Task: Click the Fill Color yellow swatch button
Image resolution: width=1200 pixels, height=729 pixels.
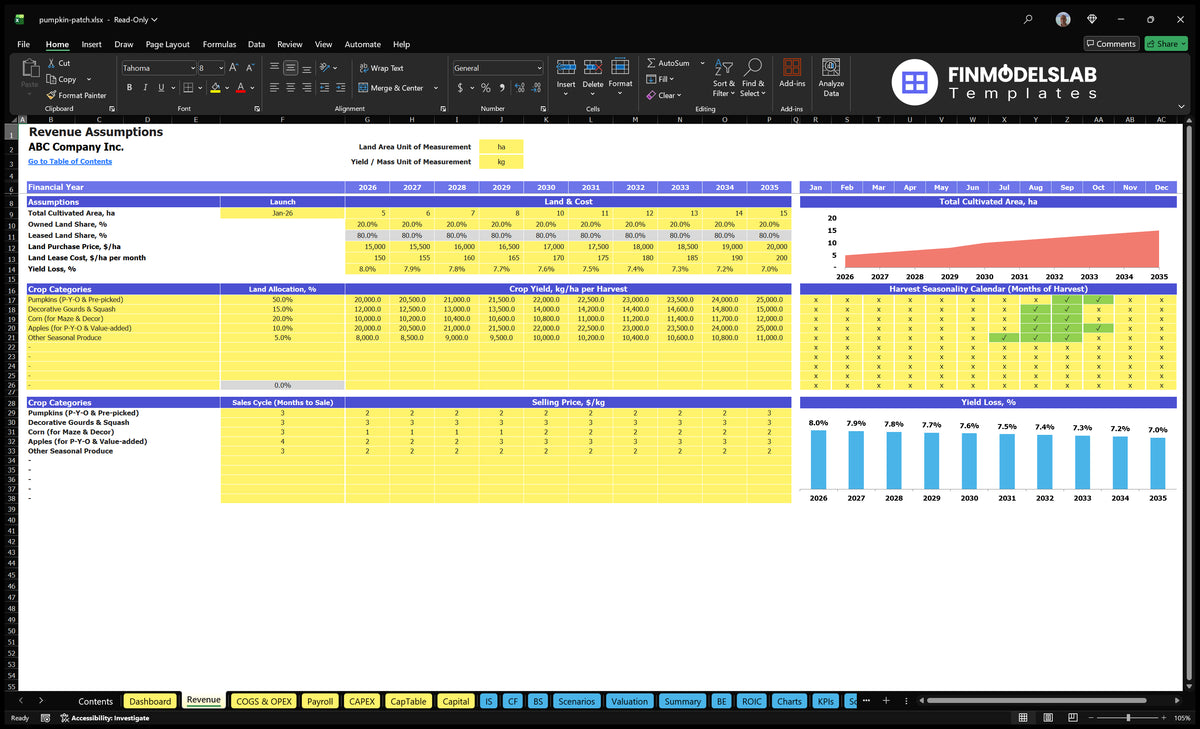Action: 215,88
